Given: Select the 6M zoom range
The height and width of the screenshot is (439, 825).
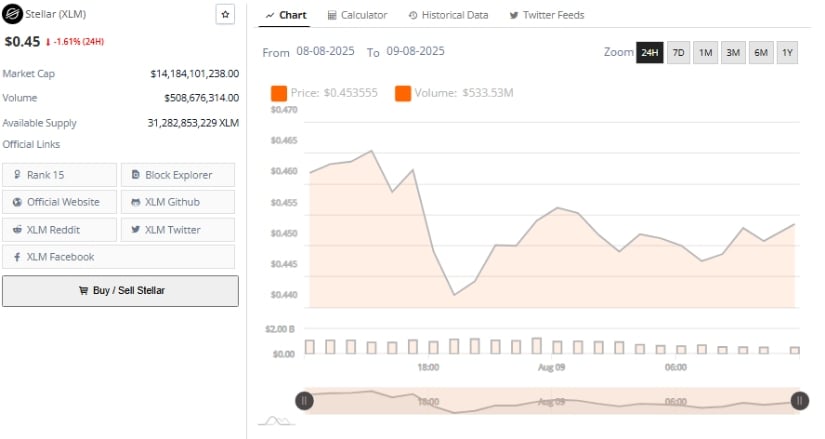Looking at the screenshot, I should pos(761,53).
